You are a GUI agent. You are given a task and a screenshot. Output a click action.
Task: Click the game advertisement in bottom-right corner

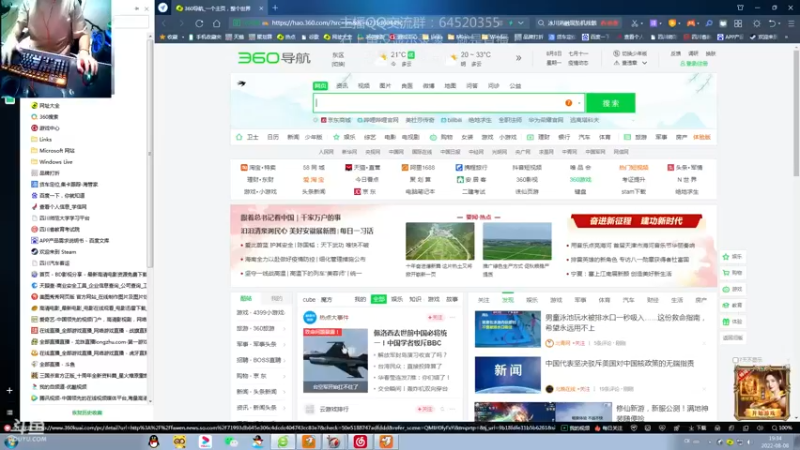(x=762, y=392)
